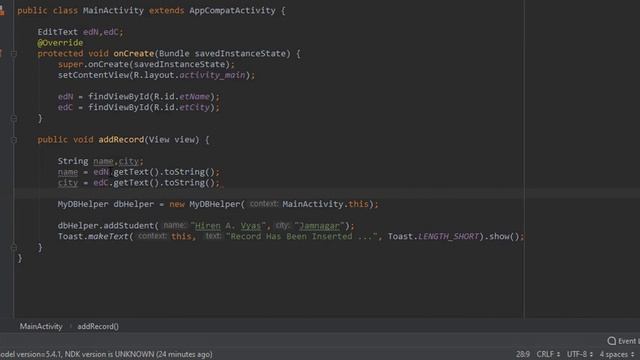Click fold end marker below Toast line
The width and height of the screenshot is (640, 360).
(13, 247)
